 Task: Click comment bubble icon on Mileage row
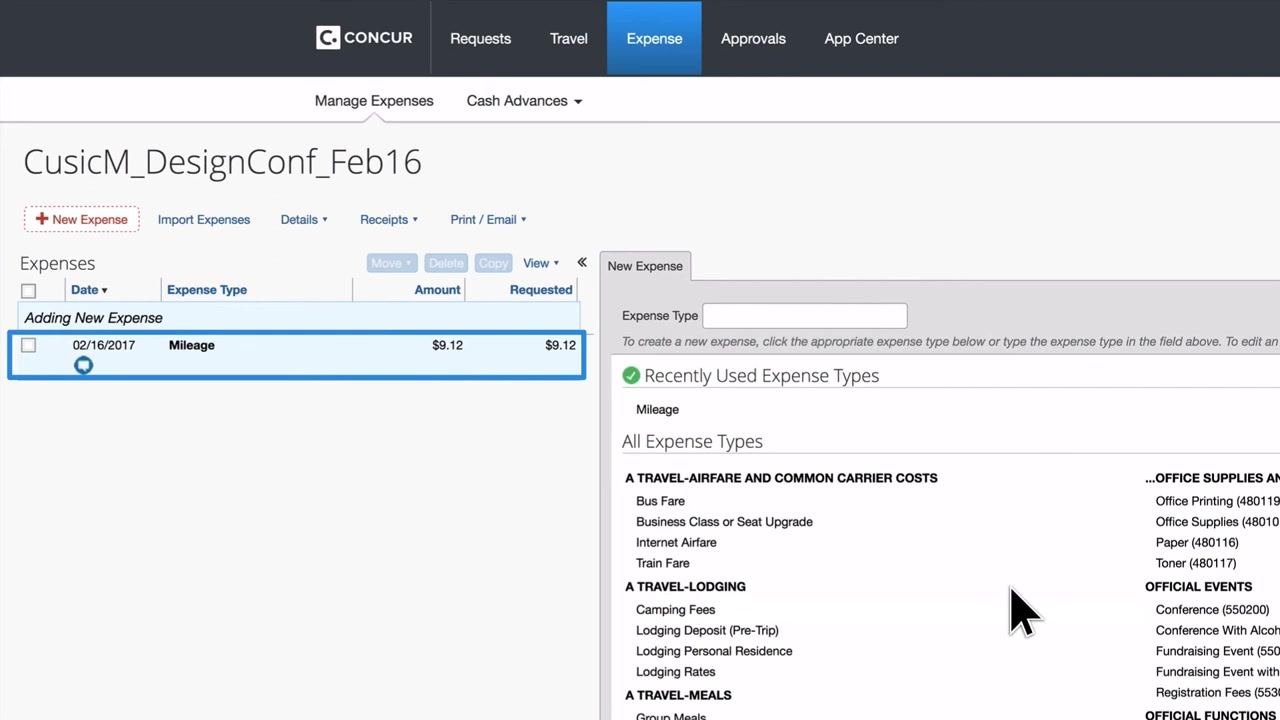coord(83,365)
